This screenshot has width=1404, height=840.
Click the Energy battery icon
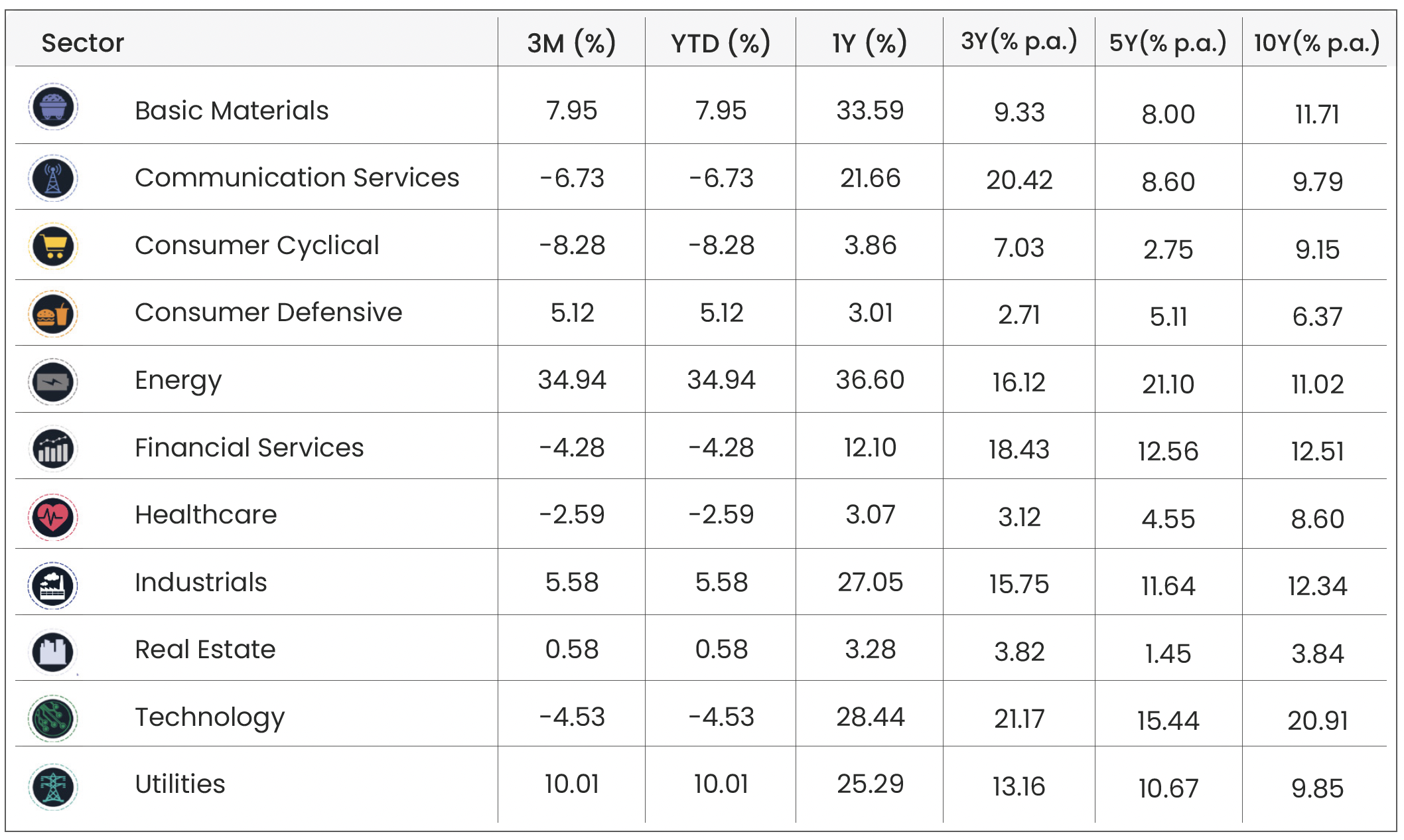point(53,382)
